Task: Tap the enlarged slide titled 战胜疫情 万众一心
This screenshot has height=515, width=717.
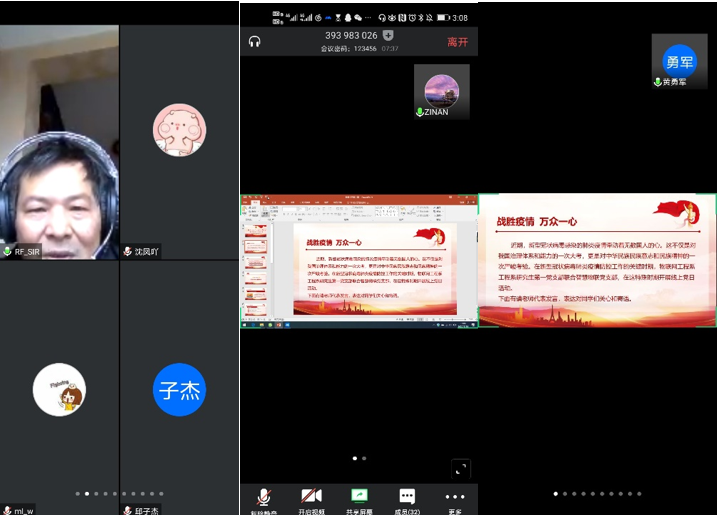Action: pyautogui.click(x=597, y=260)
